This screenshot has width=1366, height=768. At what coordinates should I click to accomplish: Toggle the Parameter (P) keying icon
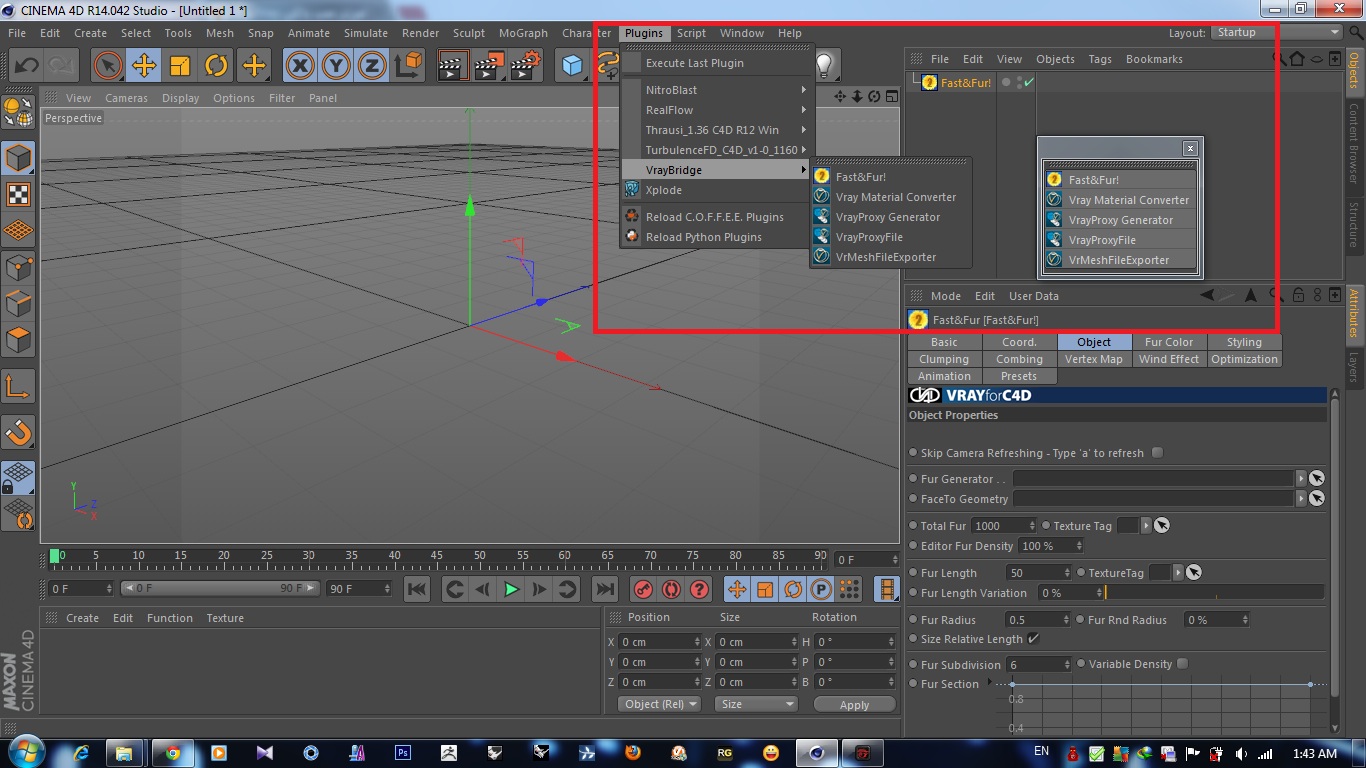click(821, 589)
